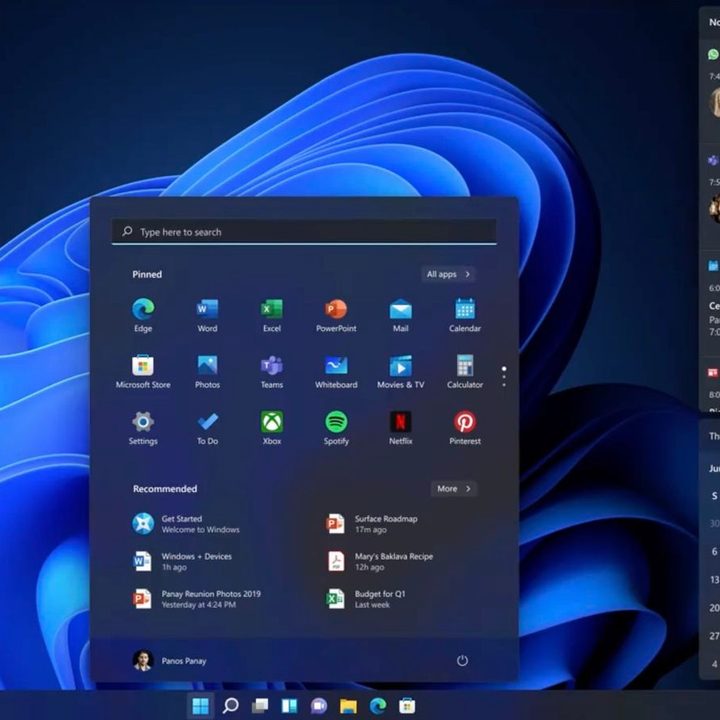This screenshot has width=720, height=720.
Task: Open Panos Panay user account
Action: (x=169, y=661)
